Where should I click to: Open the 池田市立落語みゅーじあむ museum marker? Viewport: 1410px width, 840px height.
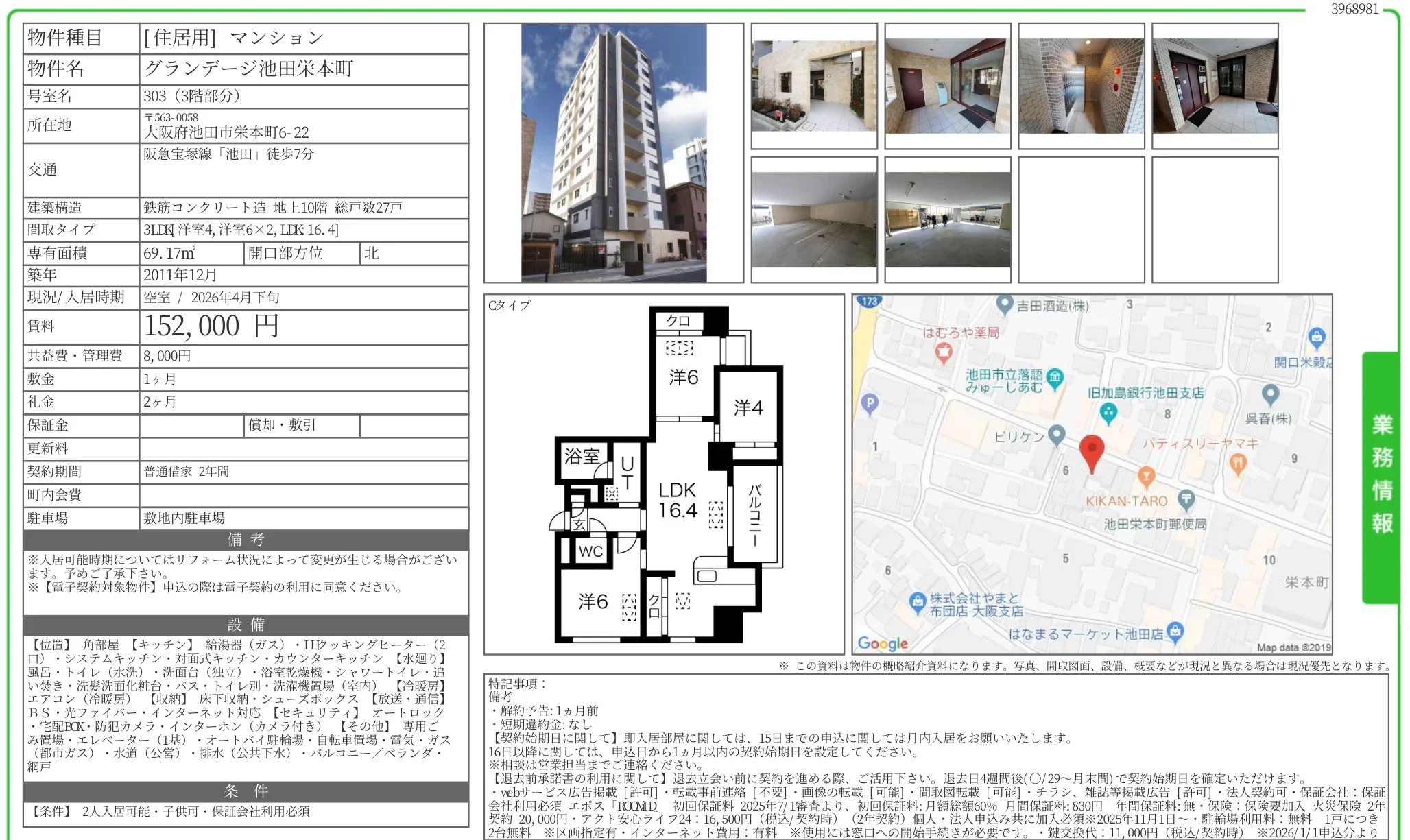point(1054,377)
